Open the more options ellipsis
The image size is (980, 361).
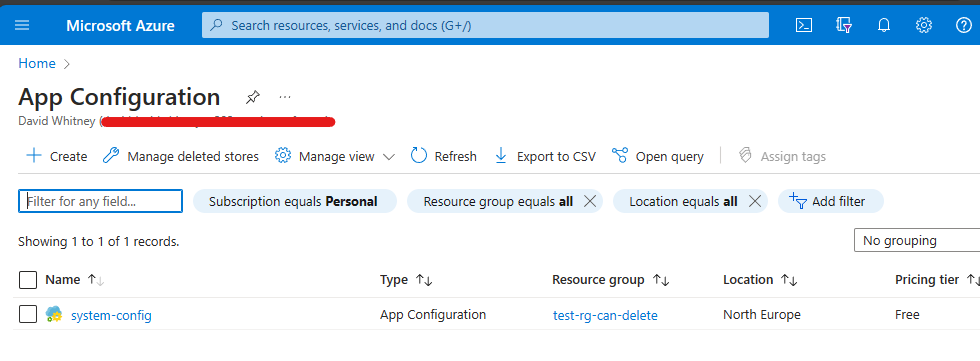click(285, 97)
